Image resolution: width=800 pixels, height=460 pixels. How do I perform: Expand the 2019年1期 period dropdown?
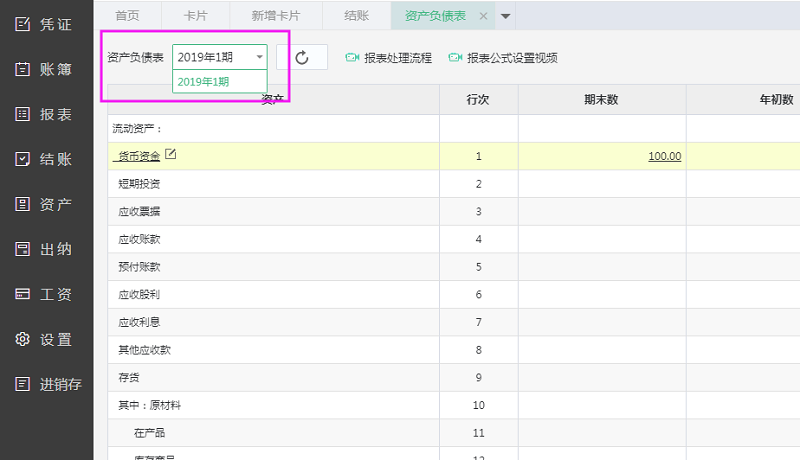tap(259, 58)
